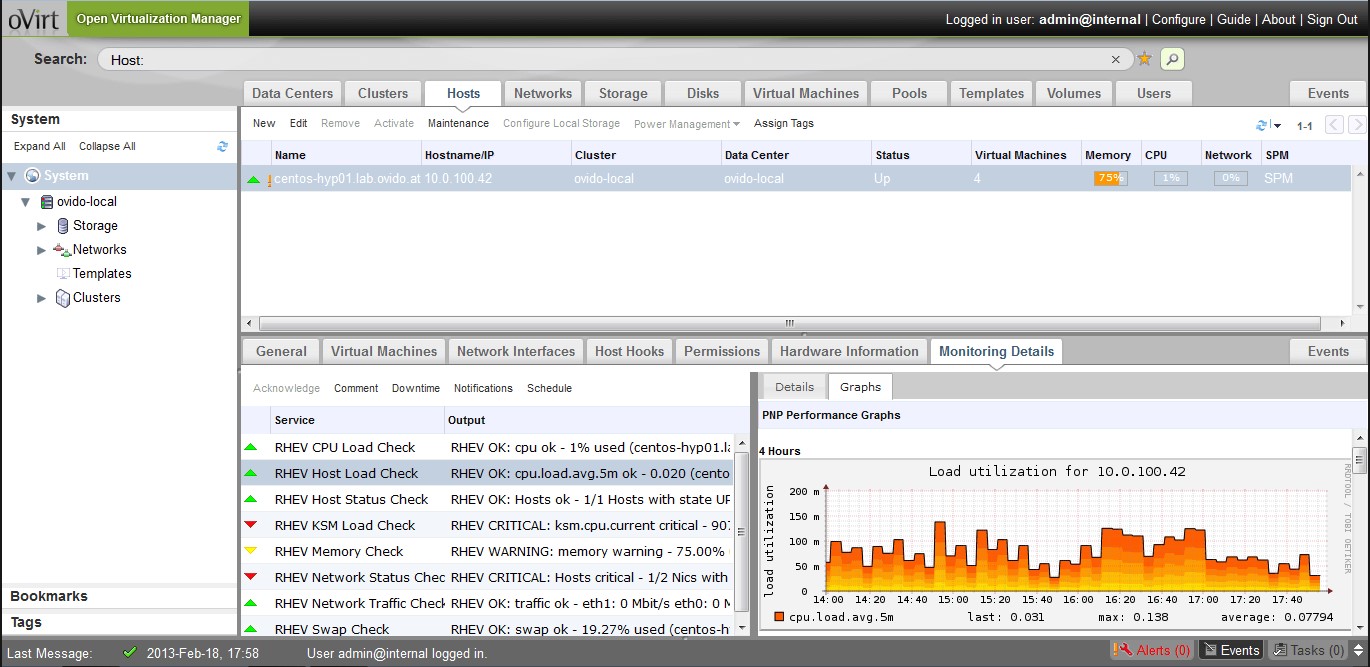Expand the Clusters tree node
Screen dimensions: 1370x667
(x=42, y=298)
